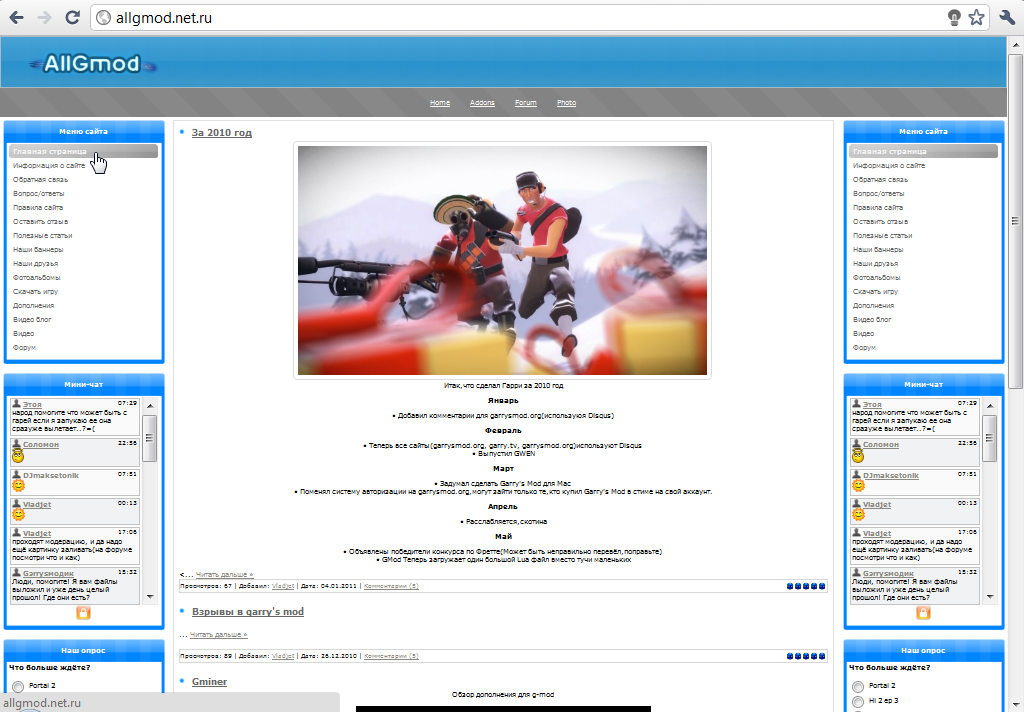Click down arrow of left mini-chat scrollbar
The image size is (1024, 712).
pos(150,596)
